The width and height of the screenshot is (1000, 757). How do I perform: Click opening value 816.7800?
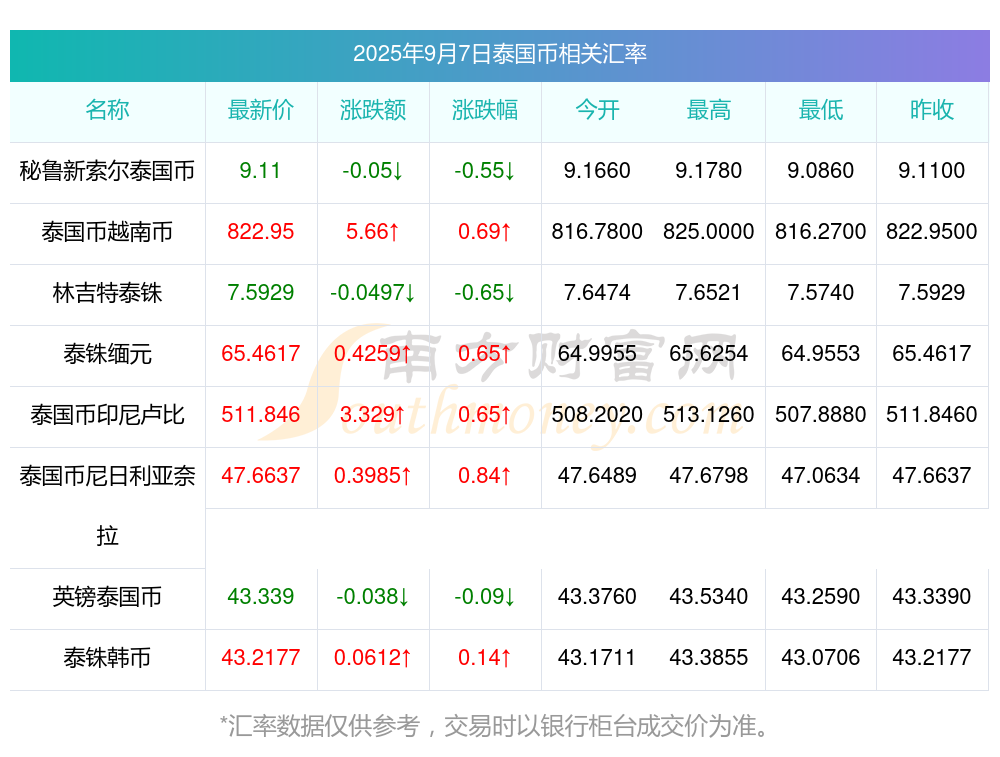point(597,232)
